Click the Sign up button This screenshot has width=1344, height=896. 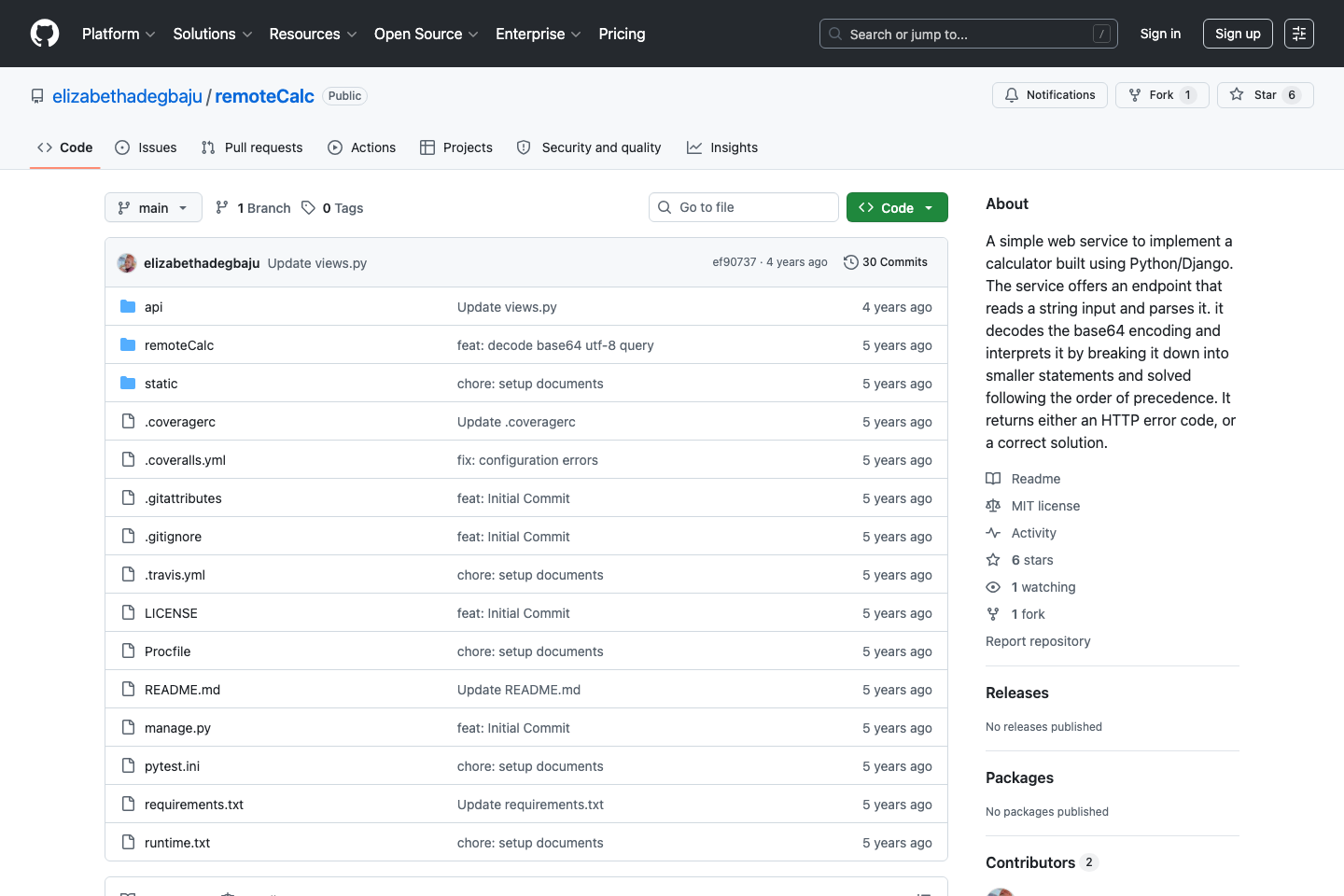point(1238,33)
